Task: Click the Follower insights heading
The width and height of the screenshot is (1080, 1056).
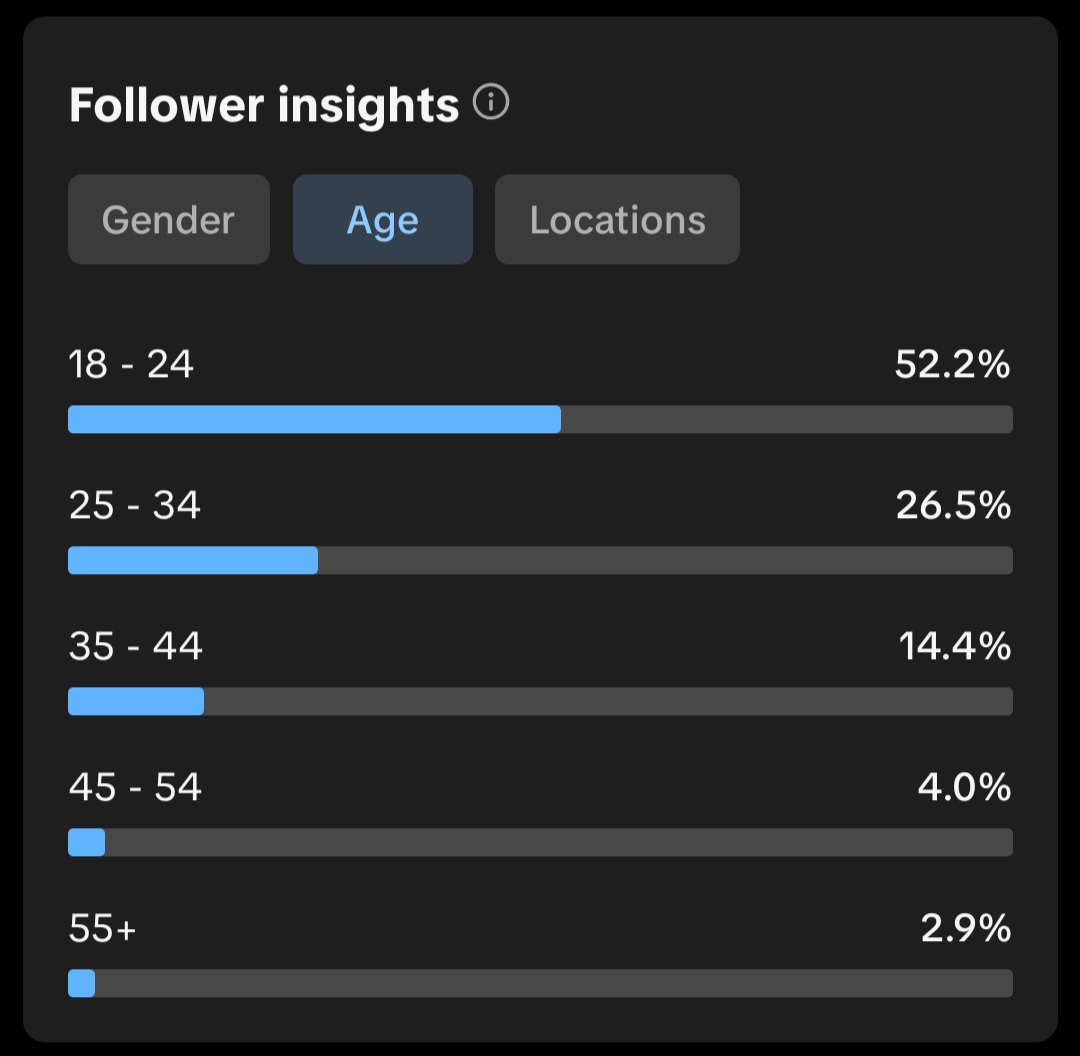Action: click(264, 105)
